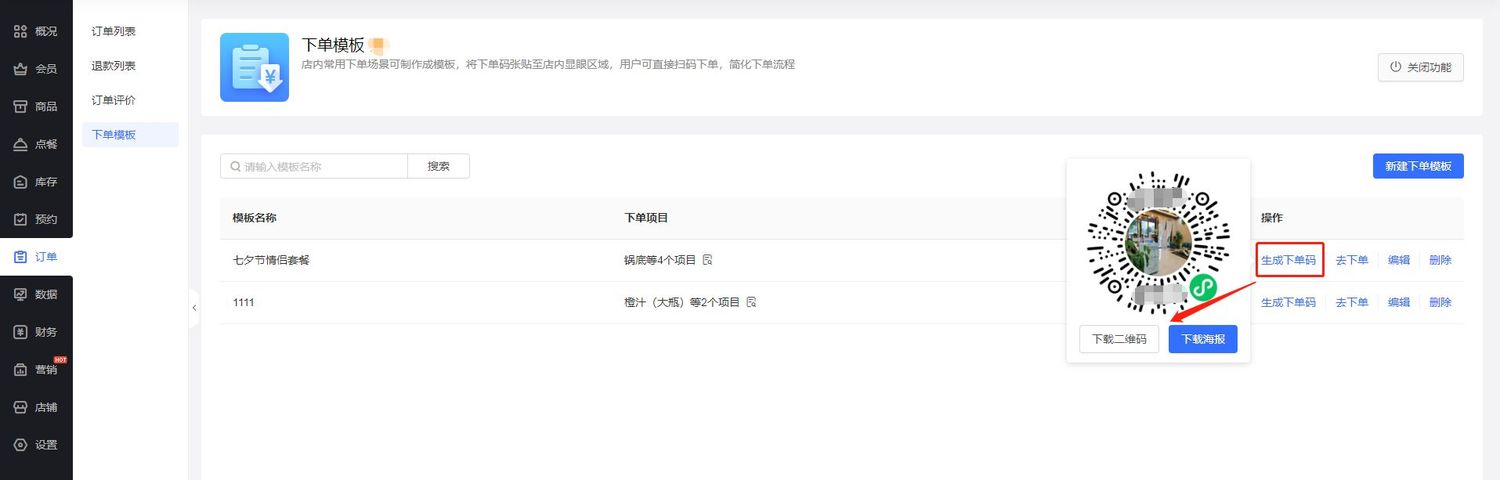
Task: View item details icon beside 橙汁（大瓶）等2个项目
Action: [x=751, y=302]
